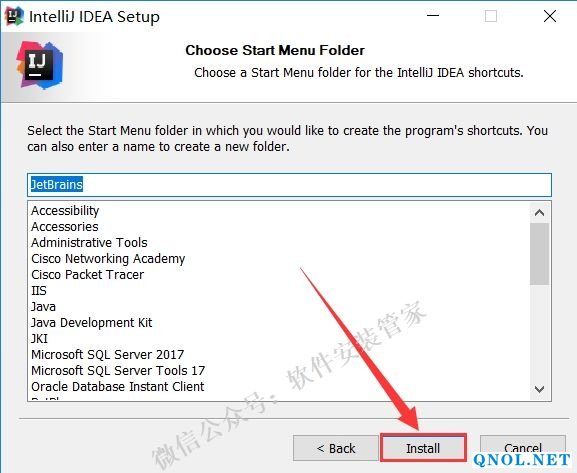
Task: Select the Accessories folder
Action: (x=65, y=226)
